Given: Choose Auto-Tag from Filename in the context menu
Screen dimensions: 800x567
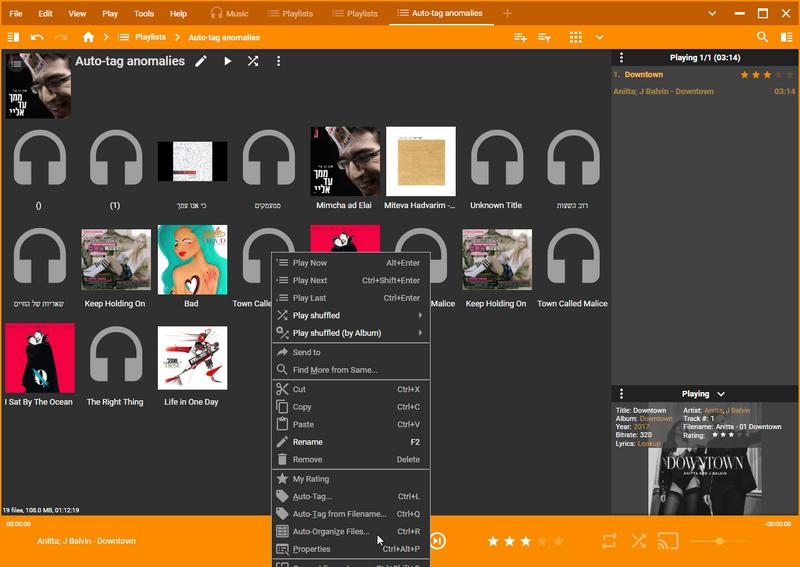Looking at the screenshot, I should [x=339, y=514].
